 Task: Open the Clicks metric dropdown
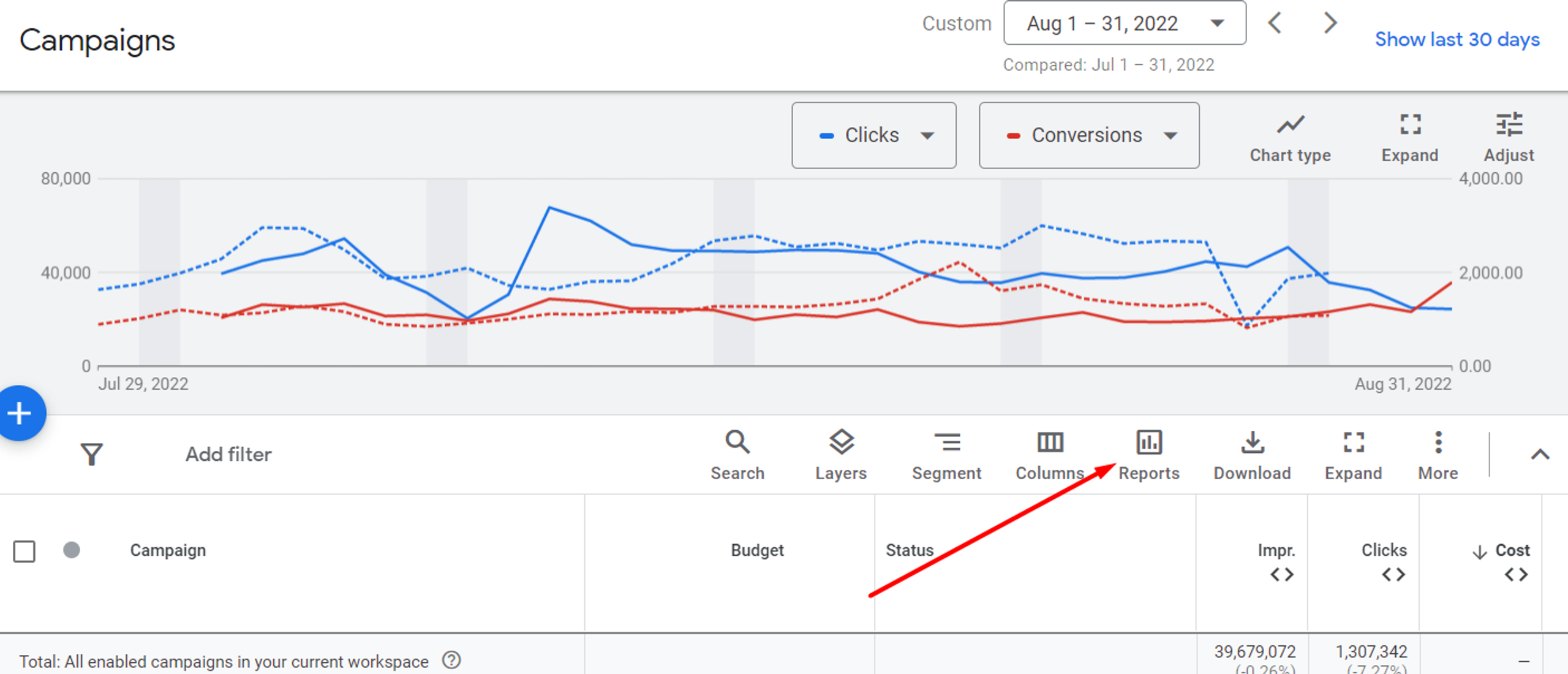(874, 135)
